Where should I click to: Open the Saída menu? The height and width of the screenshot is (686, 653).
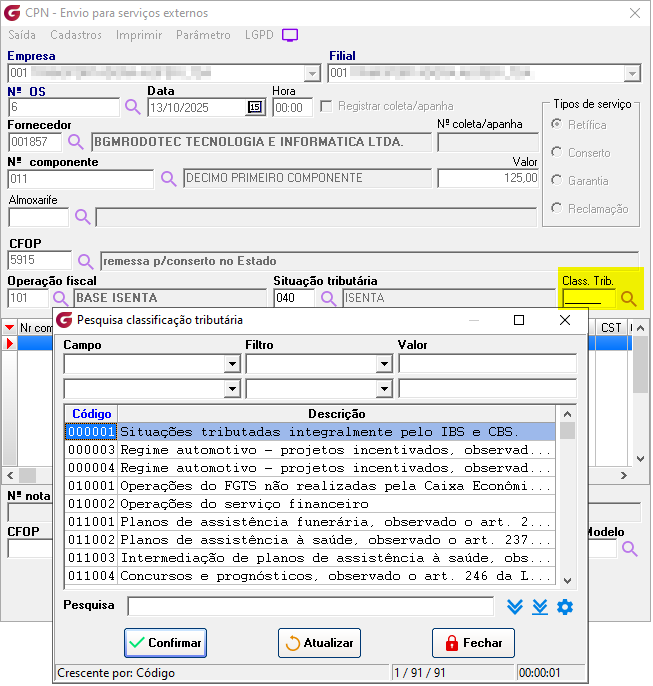(22, 35)
